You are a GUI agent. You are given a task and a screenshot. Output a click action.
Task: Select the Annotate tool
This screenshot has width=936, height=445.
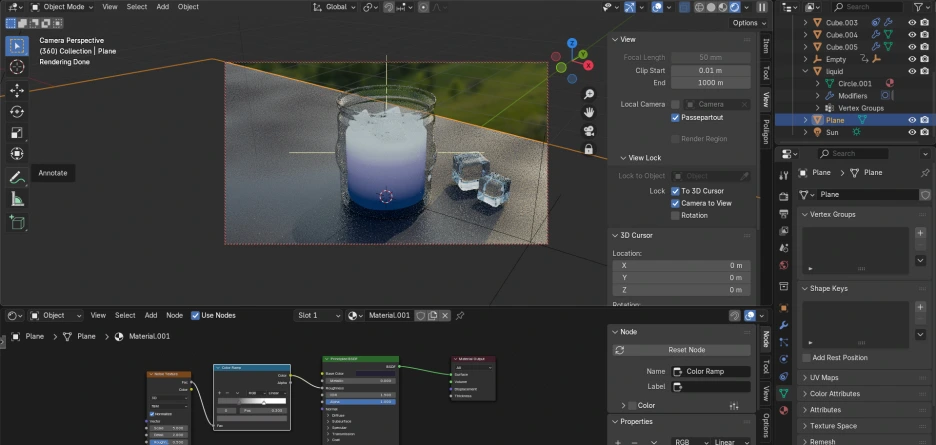point(17,177)
